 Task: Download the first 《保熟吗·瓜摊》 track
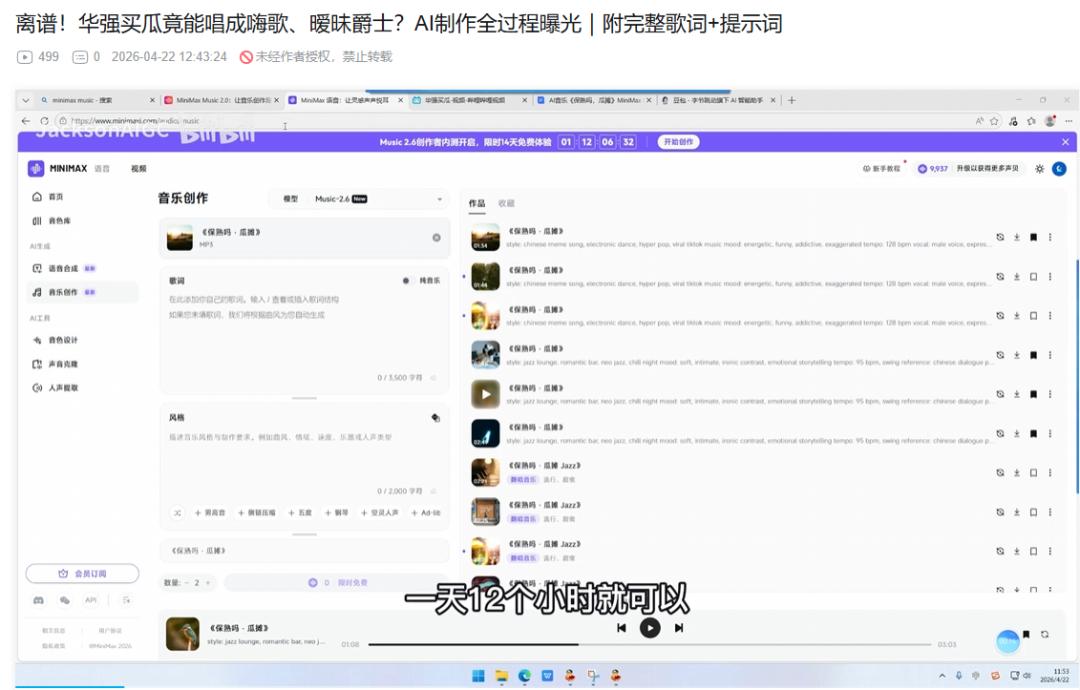(x=1017, y=238)
